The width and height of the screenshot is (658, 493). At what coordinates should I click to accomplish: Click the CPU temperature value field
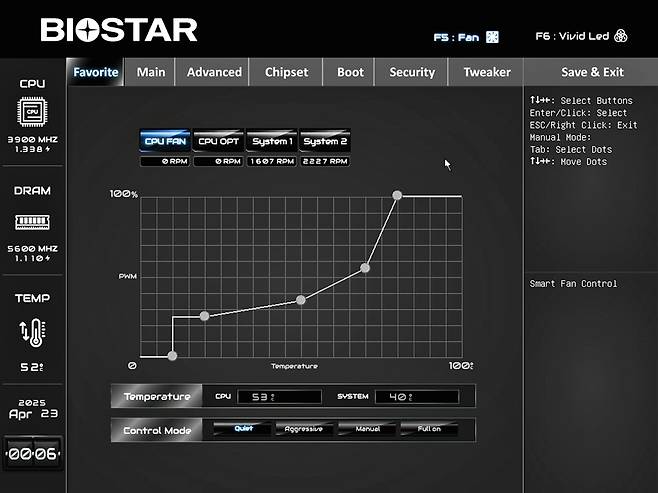pyautogui.click(x=279, y=397)
